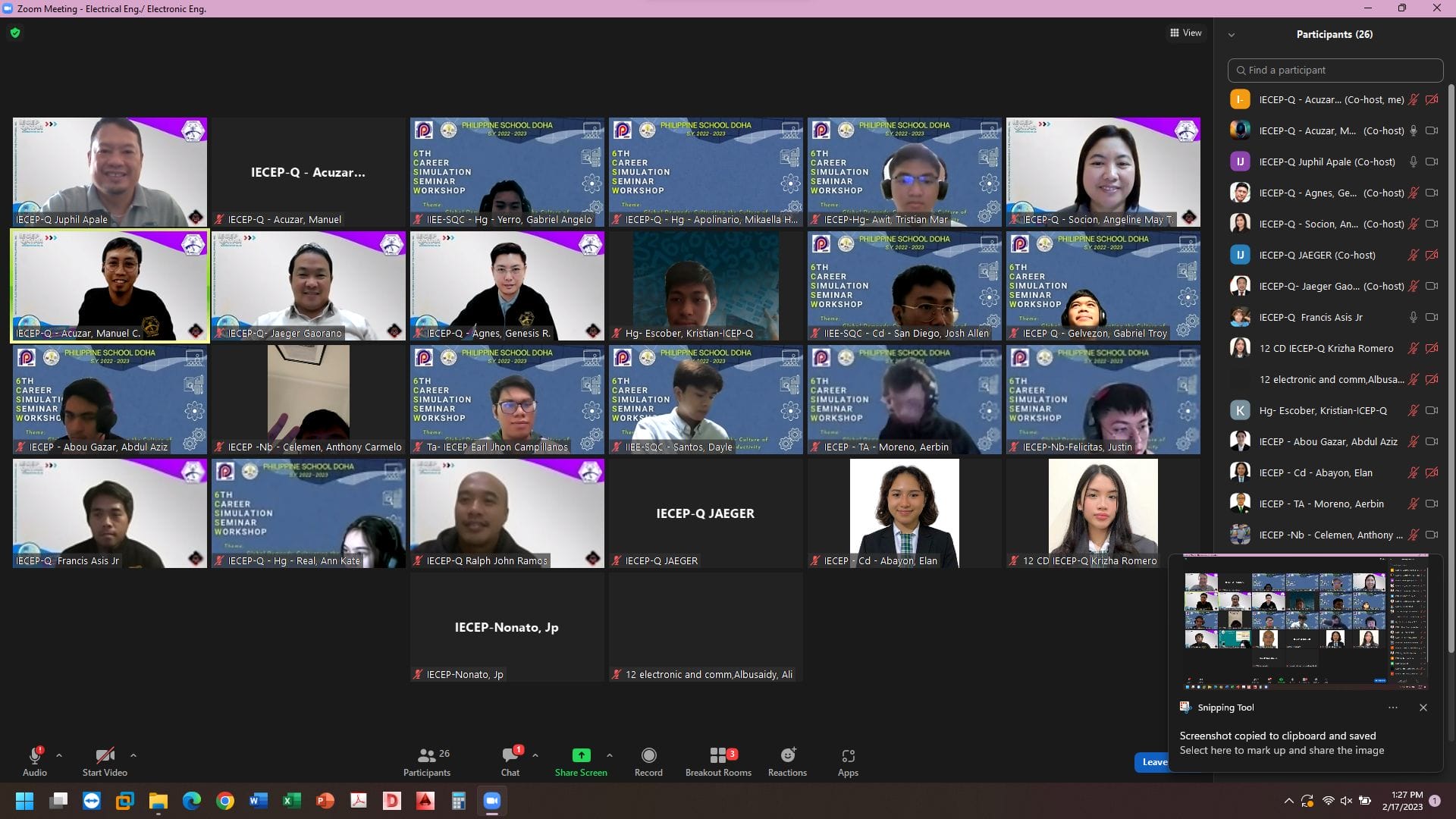The width and height of the screenshot is (1456, 819).
Task: Select IECEP-Q Juphil Apale video tile
Action: (110, 172)
